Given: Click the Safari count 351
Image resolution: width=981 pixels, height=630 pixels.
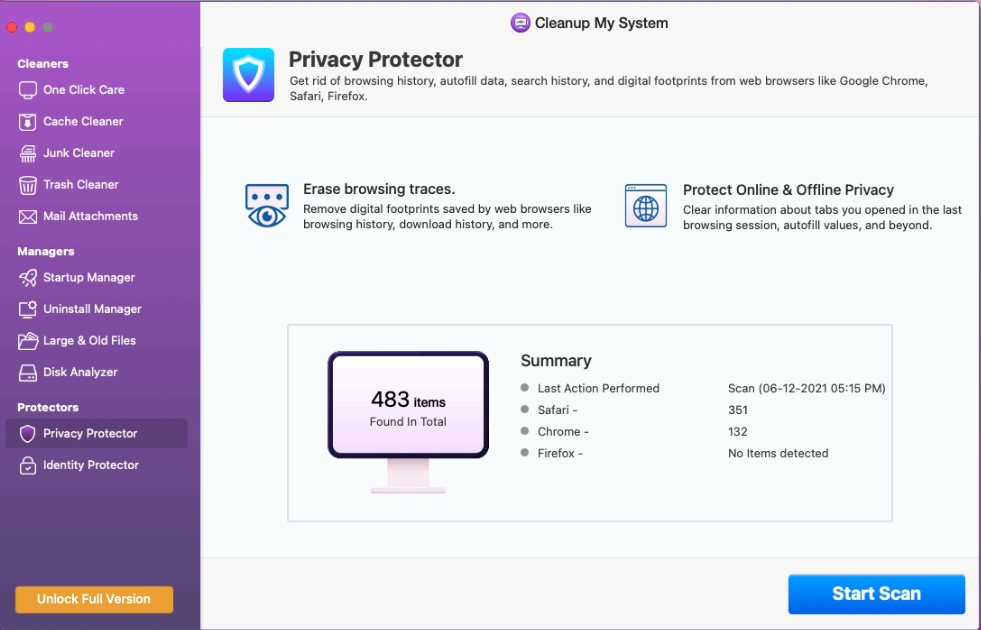Looking at the screenshot, I should click(x=738, y=410).
